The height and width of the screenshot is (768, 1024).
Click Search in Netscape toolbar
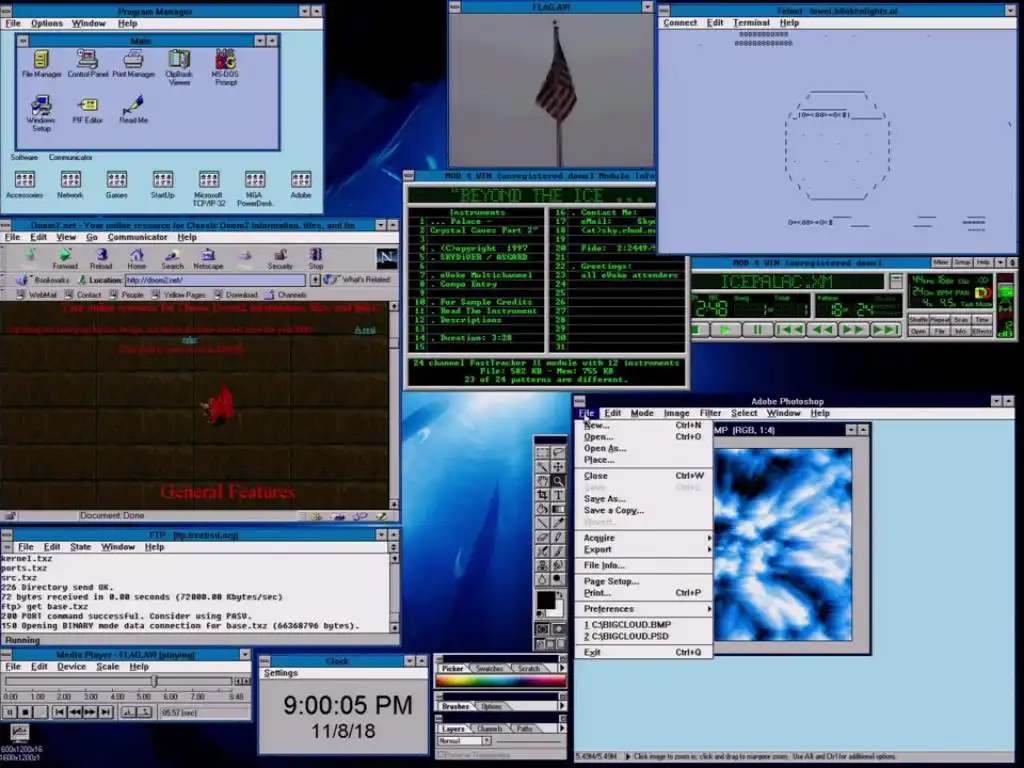pos(172,259)
